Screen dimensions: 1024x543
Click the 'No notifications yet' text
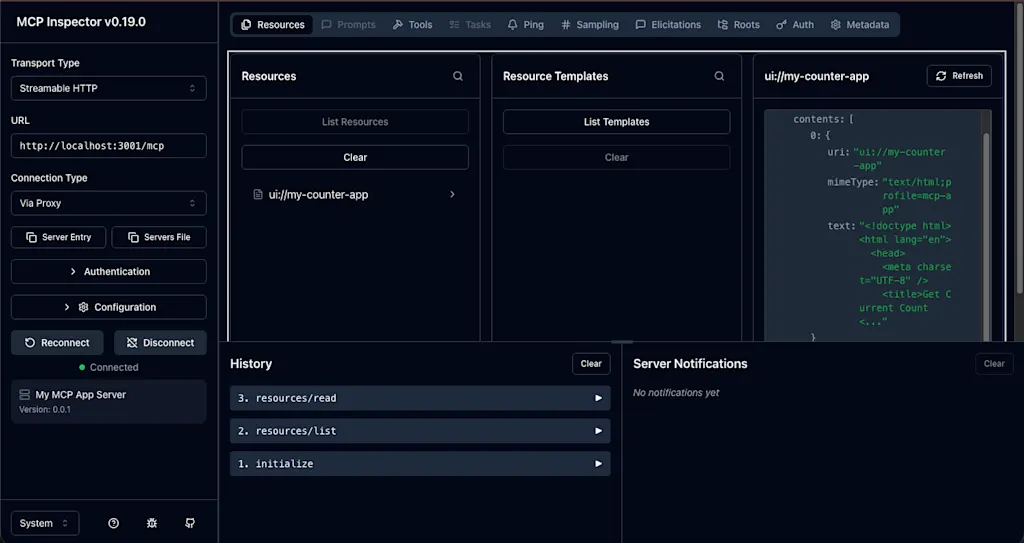tap(676, 393)
